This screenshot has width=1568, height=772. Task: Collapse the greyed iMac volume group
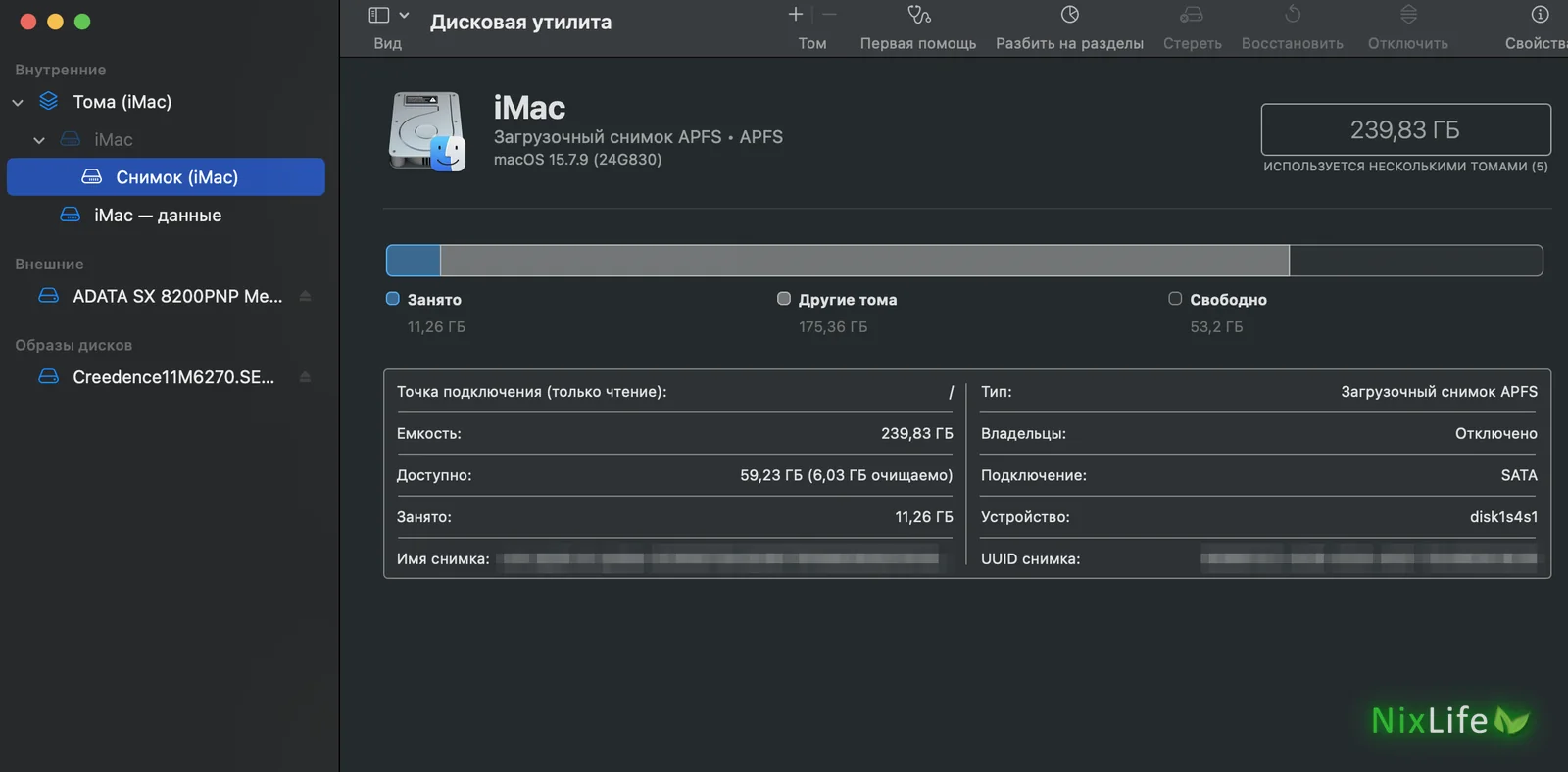point(39,140)
